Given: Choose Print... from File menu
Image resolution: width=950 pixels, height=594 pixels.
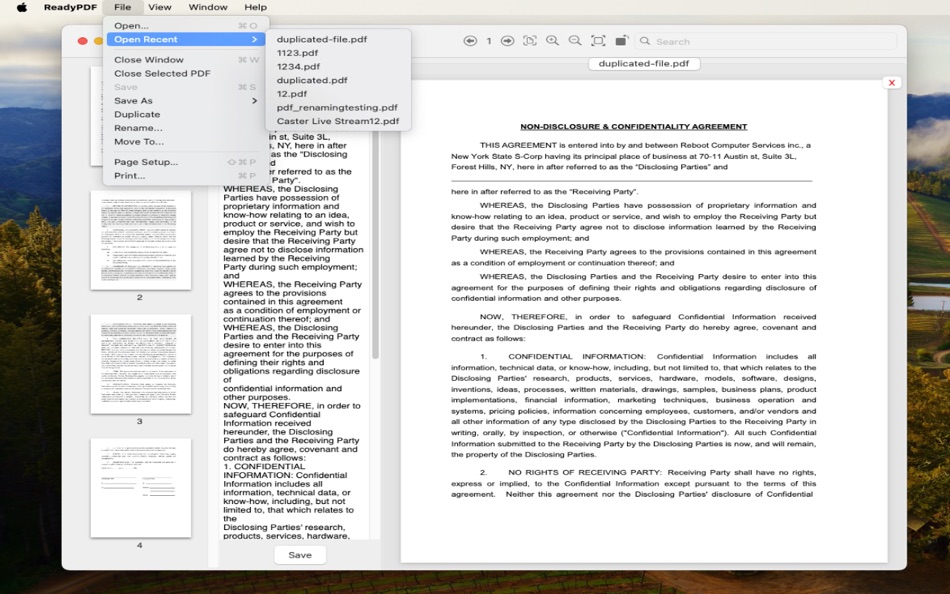Looking at the screenshot, I should point(187,176).
